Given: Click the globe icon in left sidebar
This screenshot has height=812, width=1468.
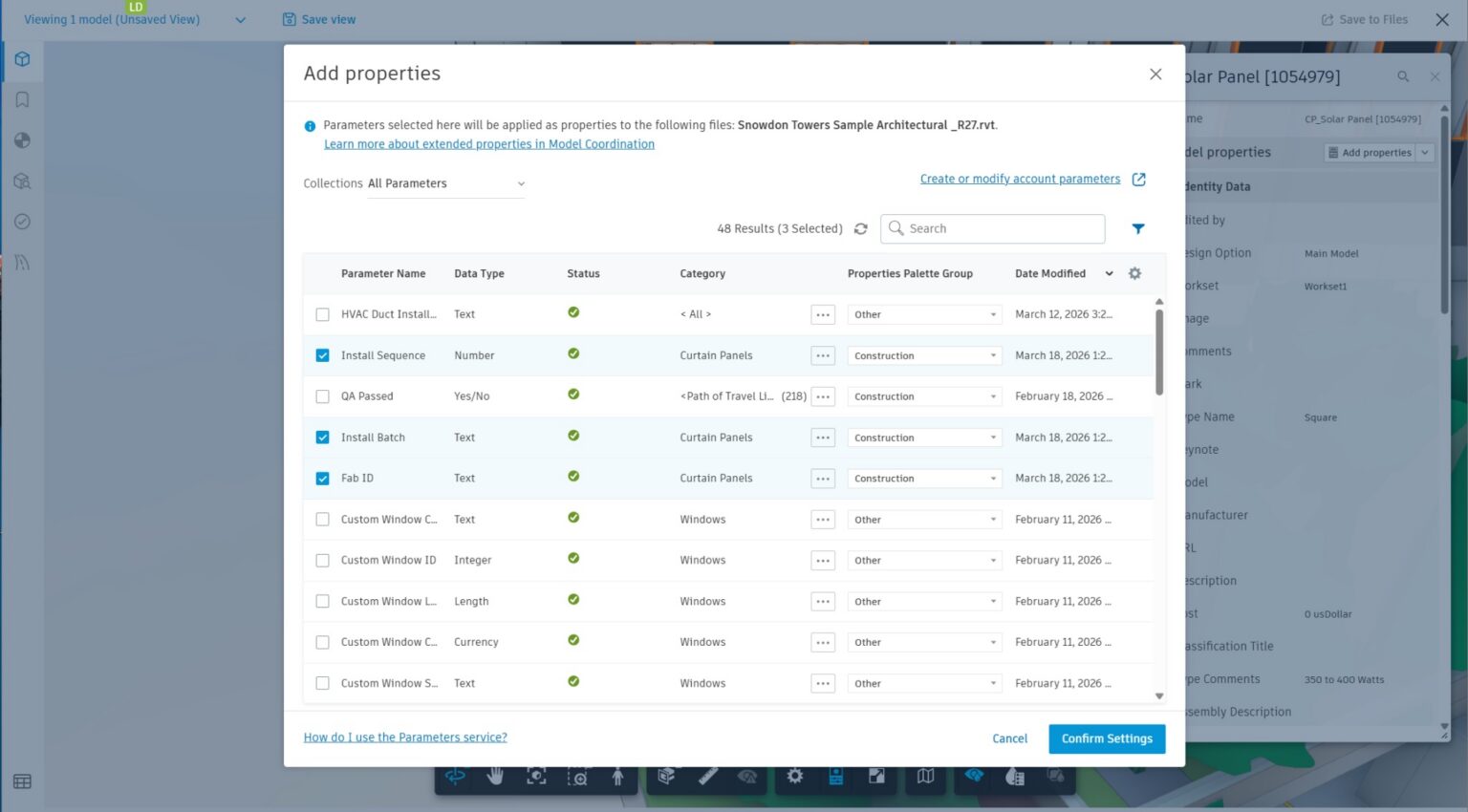Looking at the screenshot, I should pos(22,140).
